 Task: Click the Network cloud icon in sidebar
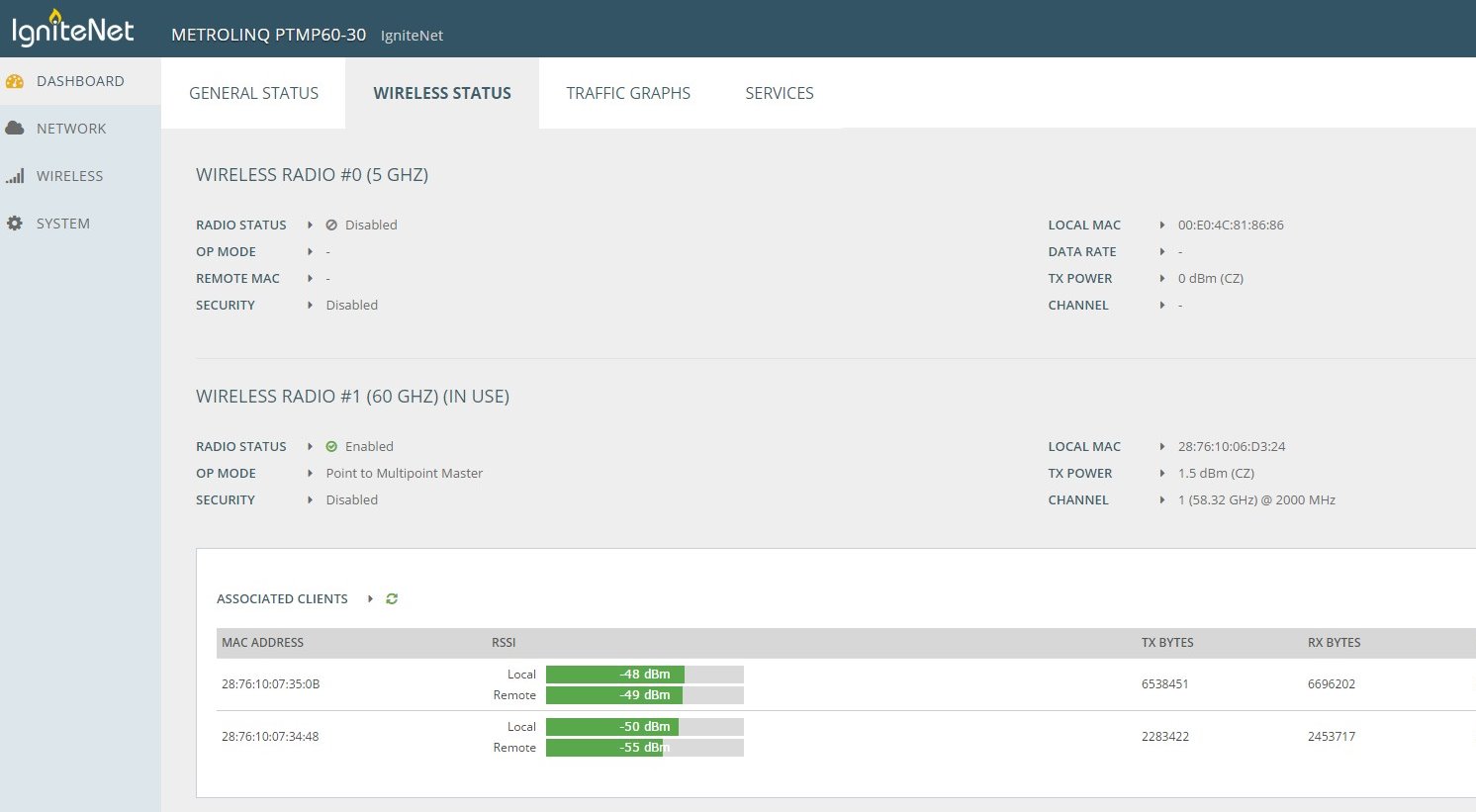tap(15, 129)
